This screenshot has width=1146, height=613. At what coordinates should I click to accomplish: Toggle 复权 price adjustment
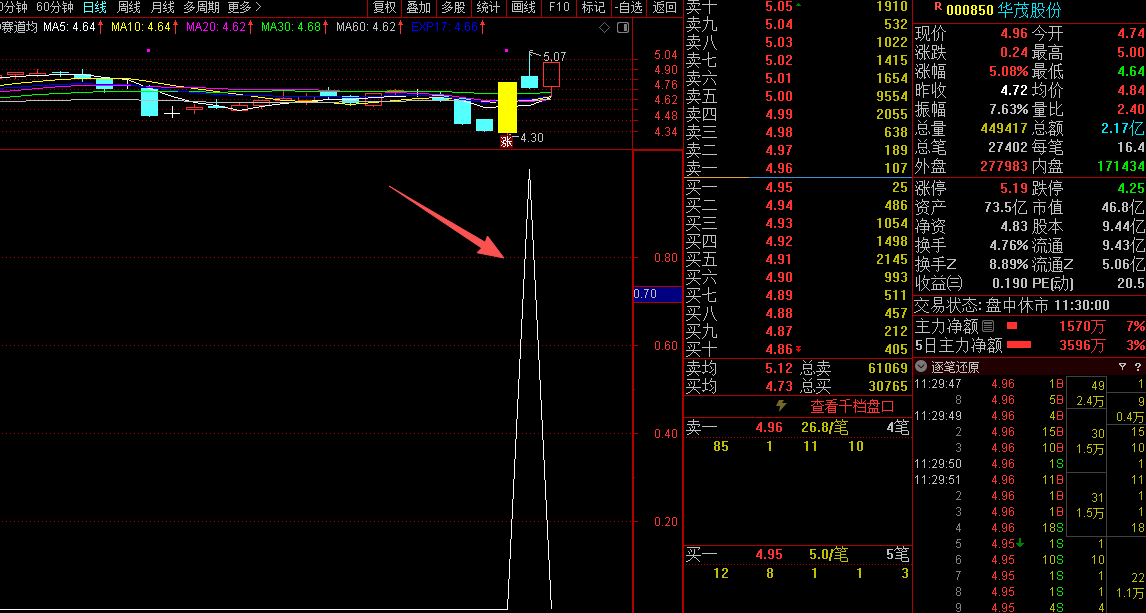[x=384, y=7]
